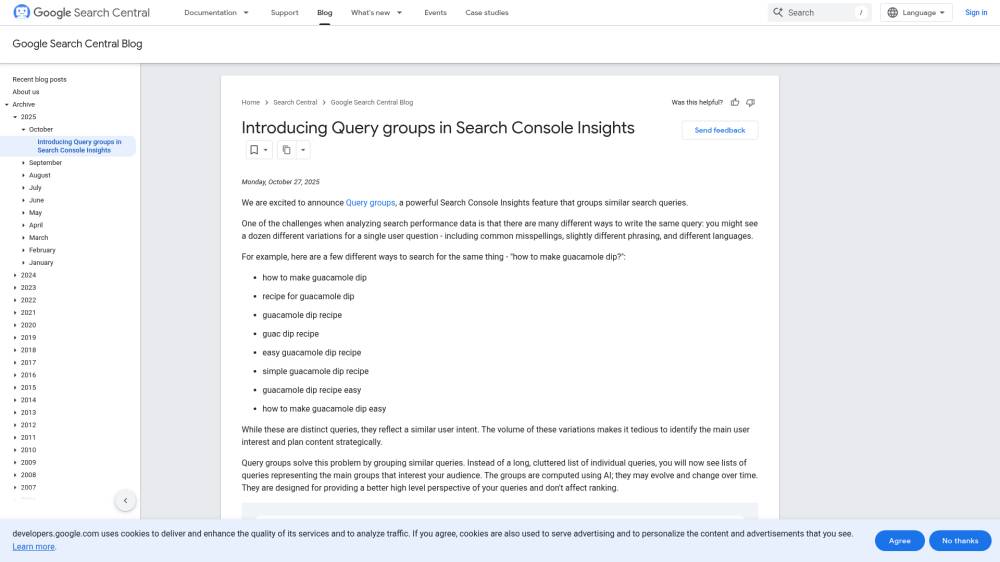This screenshot has width=1000, height=562.
Task: Click the Send feedback button
Action: pos(719,130)
